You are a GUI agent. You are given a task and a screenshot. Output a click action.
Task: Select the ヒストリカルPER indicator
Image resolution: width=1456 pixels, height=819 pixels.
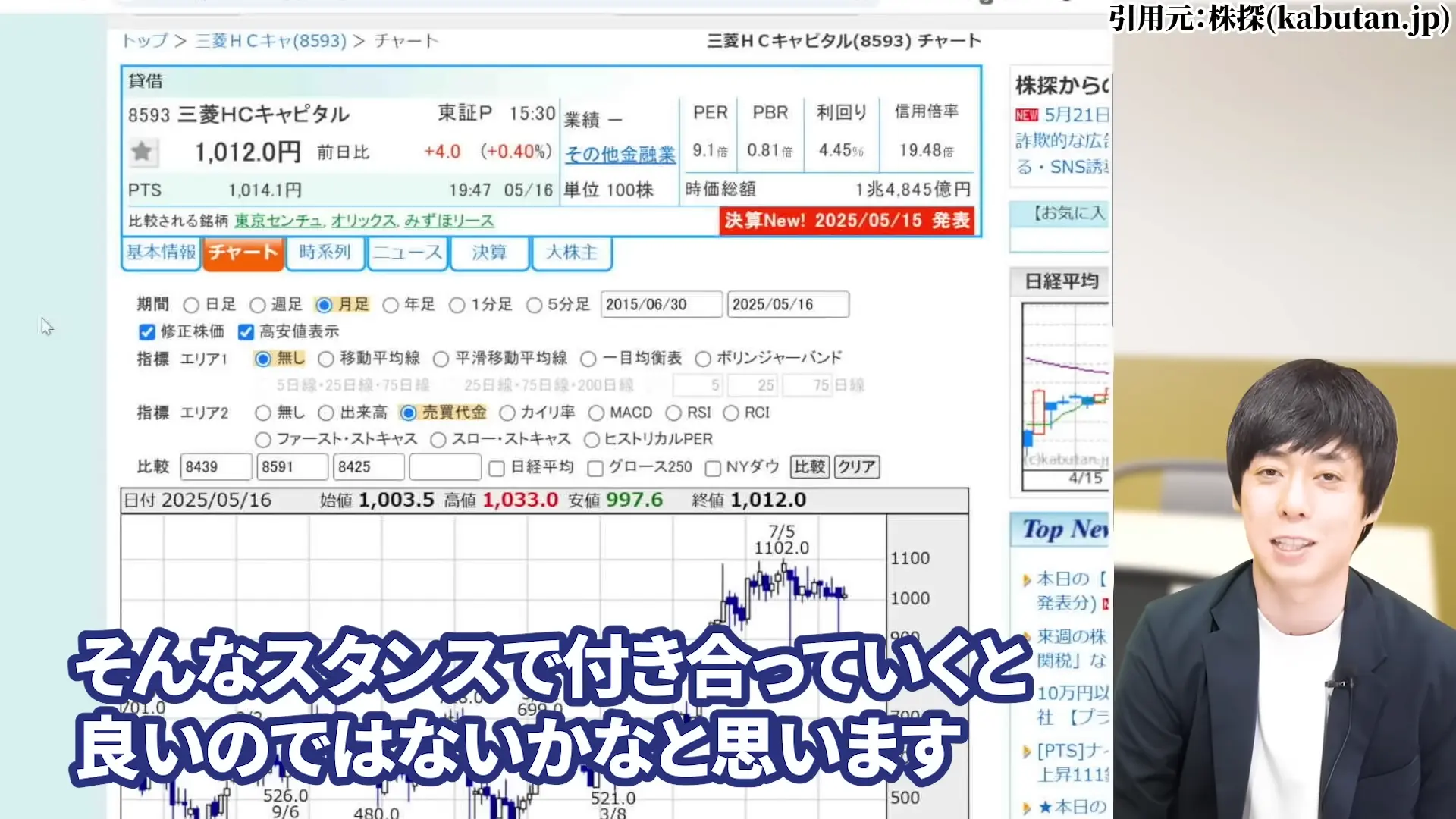591,440
